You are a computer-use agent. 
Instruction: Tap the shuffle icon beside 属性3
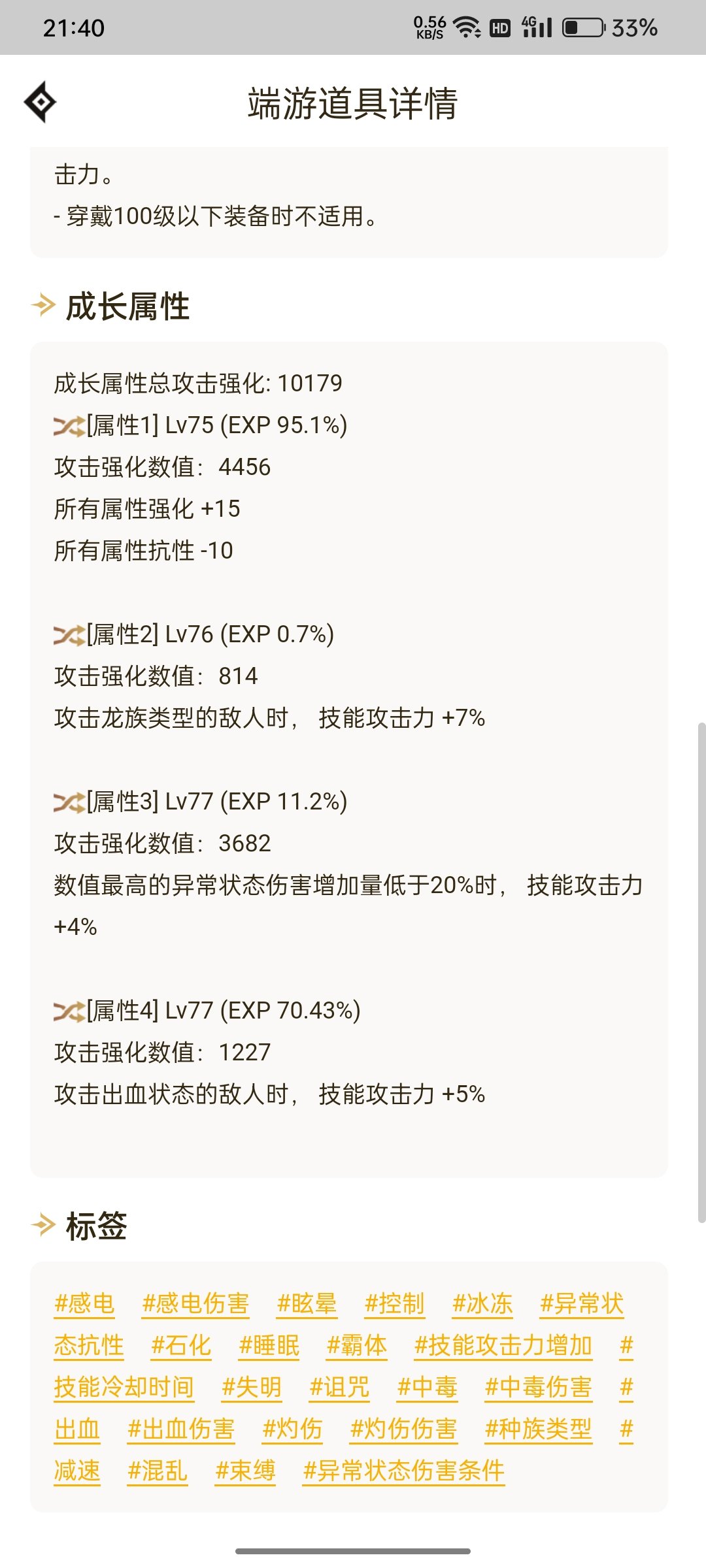coord(69,803)
